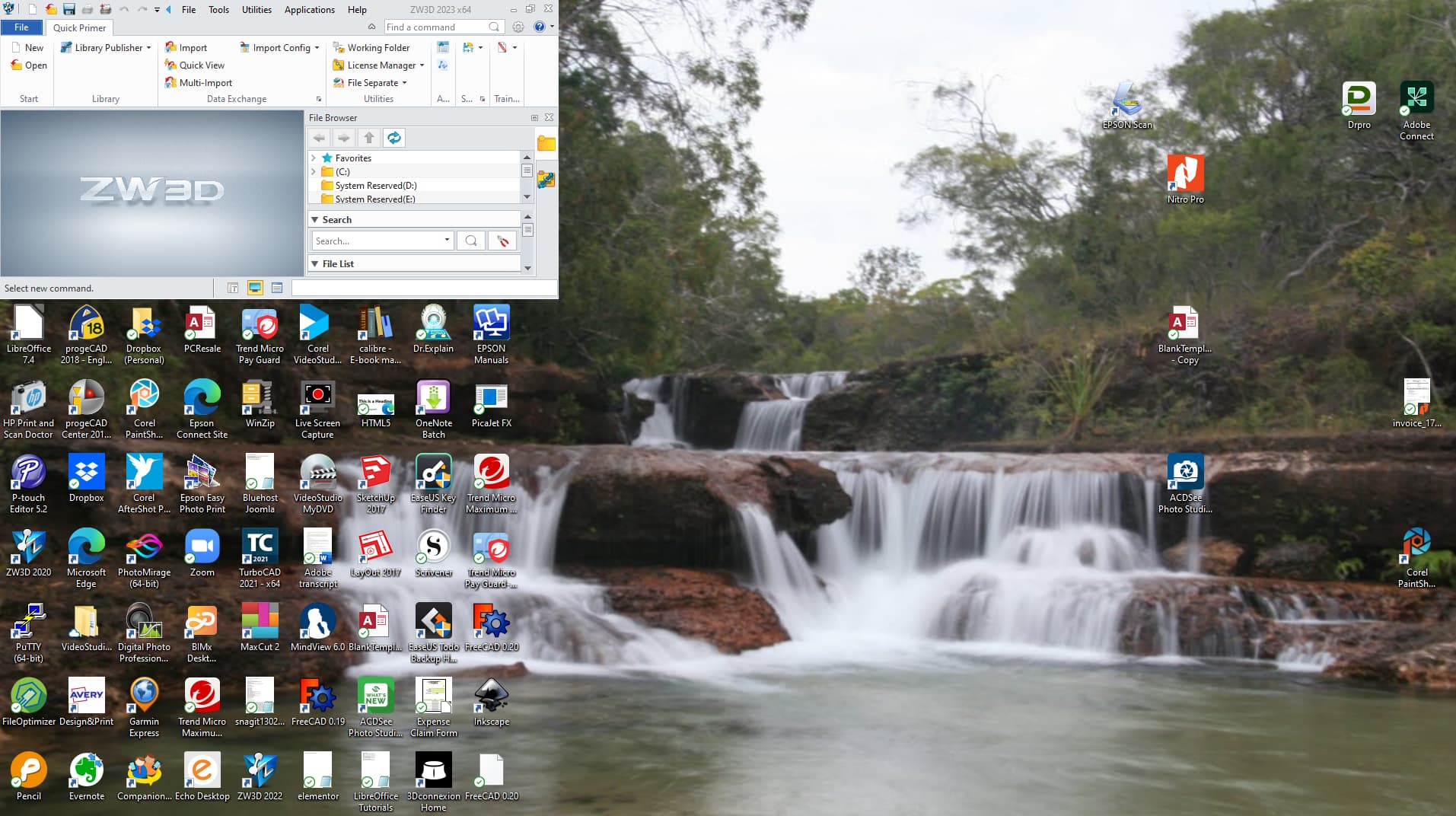This screenshot has width=1456, height=816.
Task: Collapse the ribbon with the up chevron
Action: pos(371,27)
